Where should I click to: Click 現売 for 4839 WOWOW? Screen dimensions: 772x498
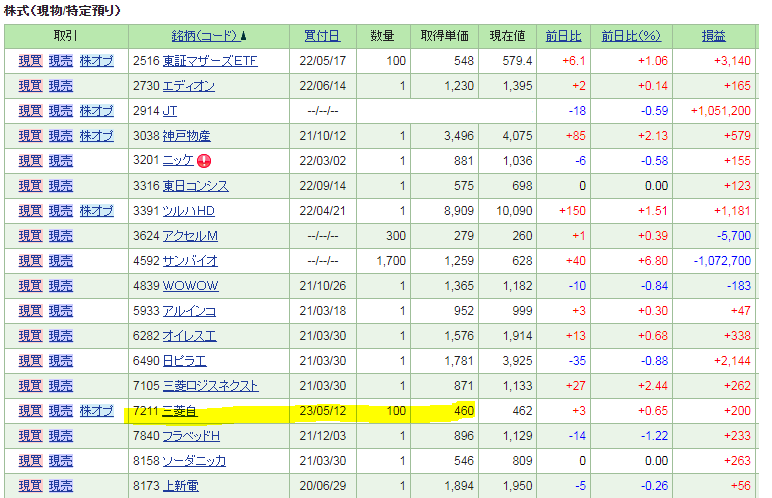coord(61,286)
